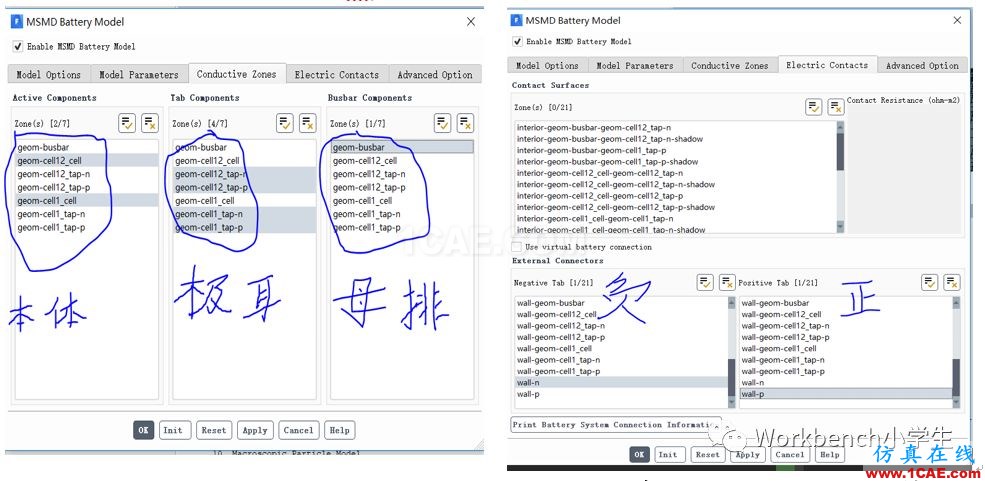Deselect all Negative Tab zones
985x481 pixels.
[727, 283]
